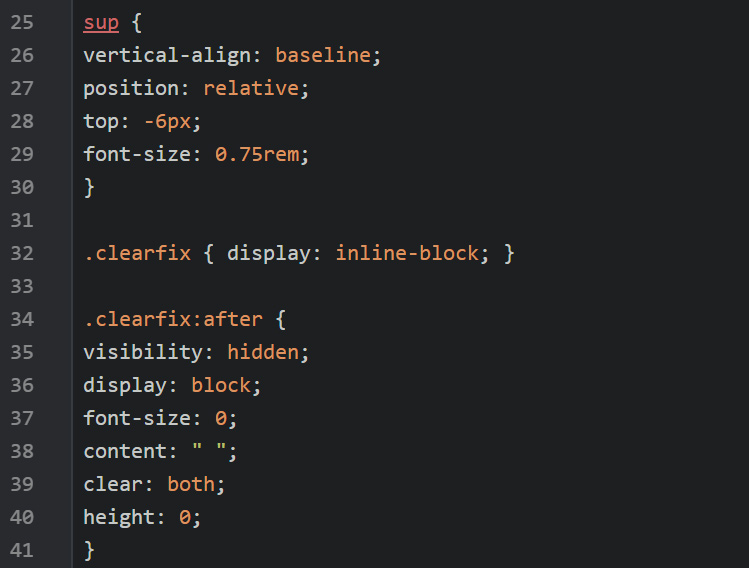Click the hidden visibility value

coord(263,352)
